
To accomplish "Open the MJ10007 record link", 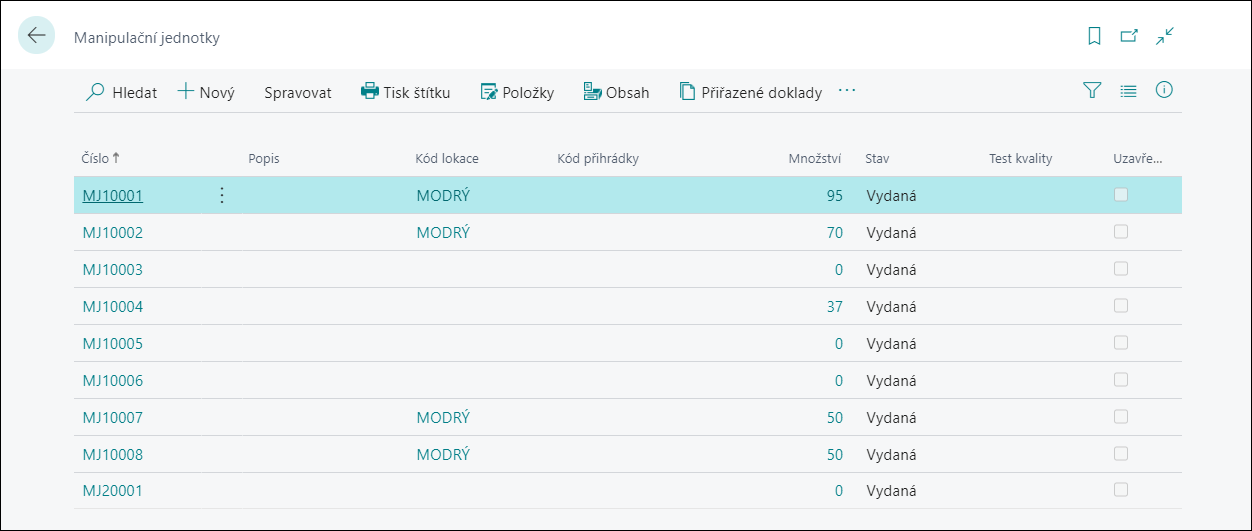I will point(113,417).
